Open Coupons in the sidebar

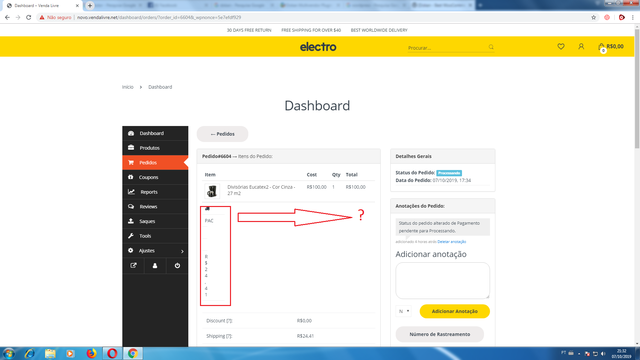(x=155, y=177)
